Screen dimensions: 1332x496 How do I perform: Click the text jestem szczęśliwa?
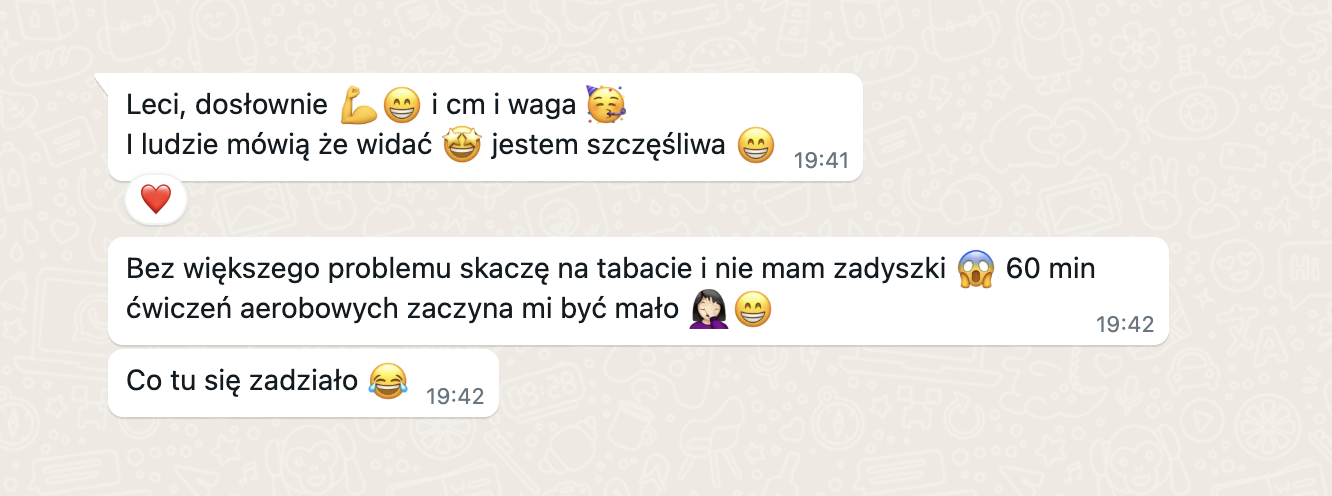coord(608,146)
